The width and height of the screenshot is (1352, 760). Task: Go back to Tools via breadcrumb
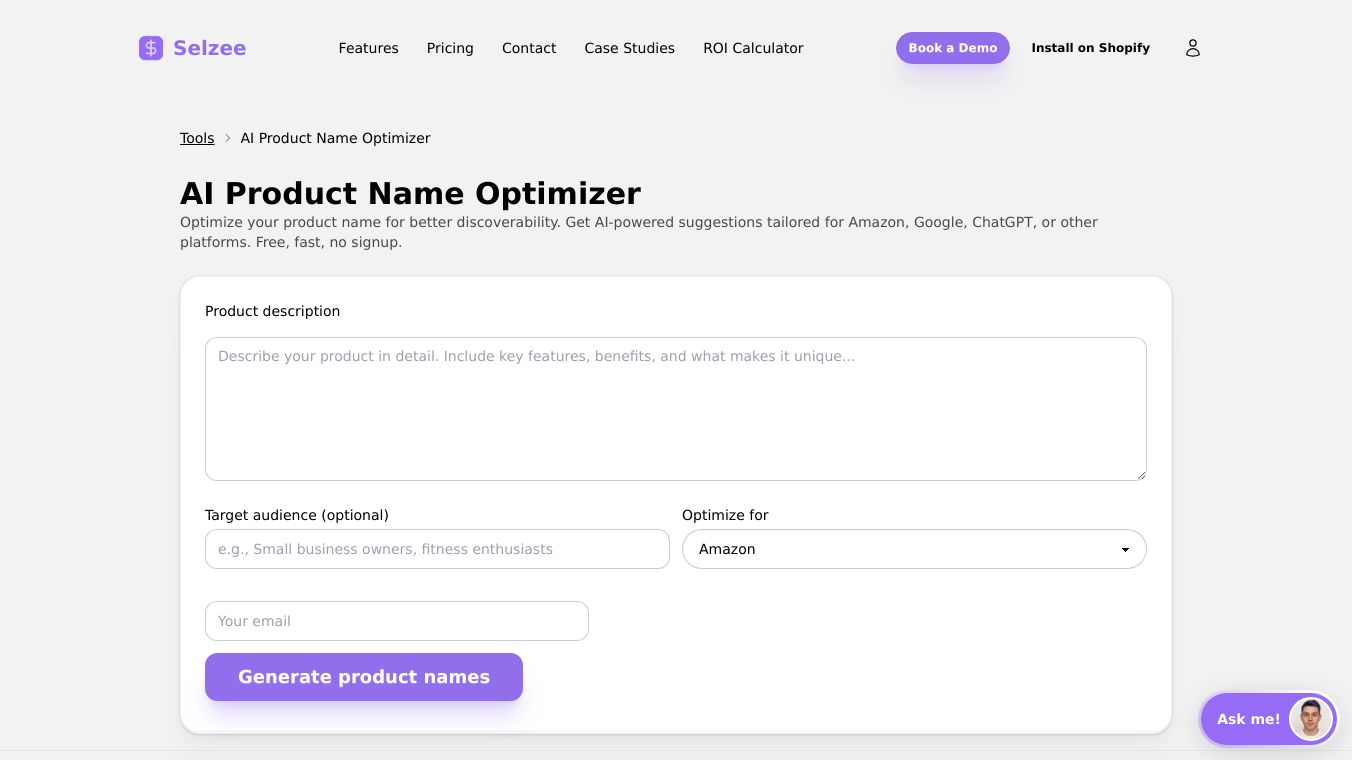(197, 138)
